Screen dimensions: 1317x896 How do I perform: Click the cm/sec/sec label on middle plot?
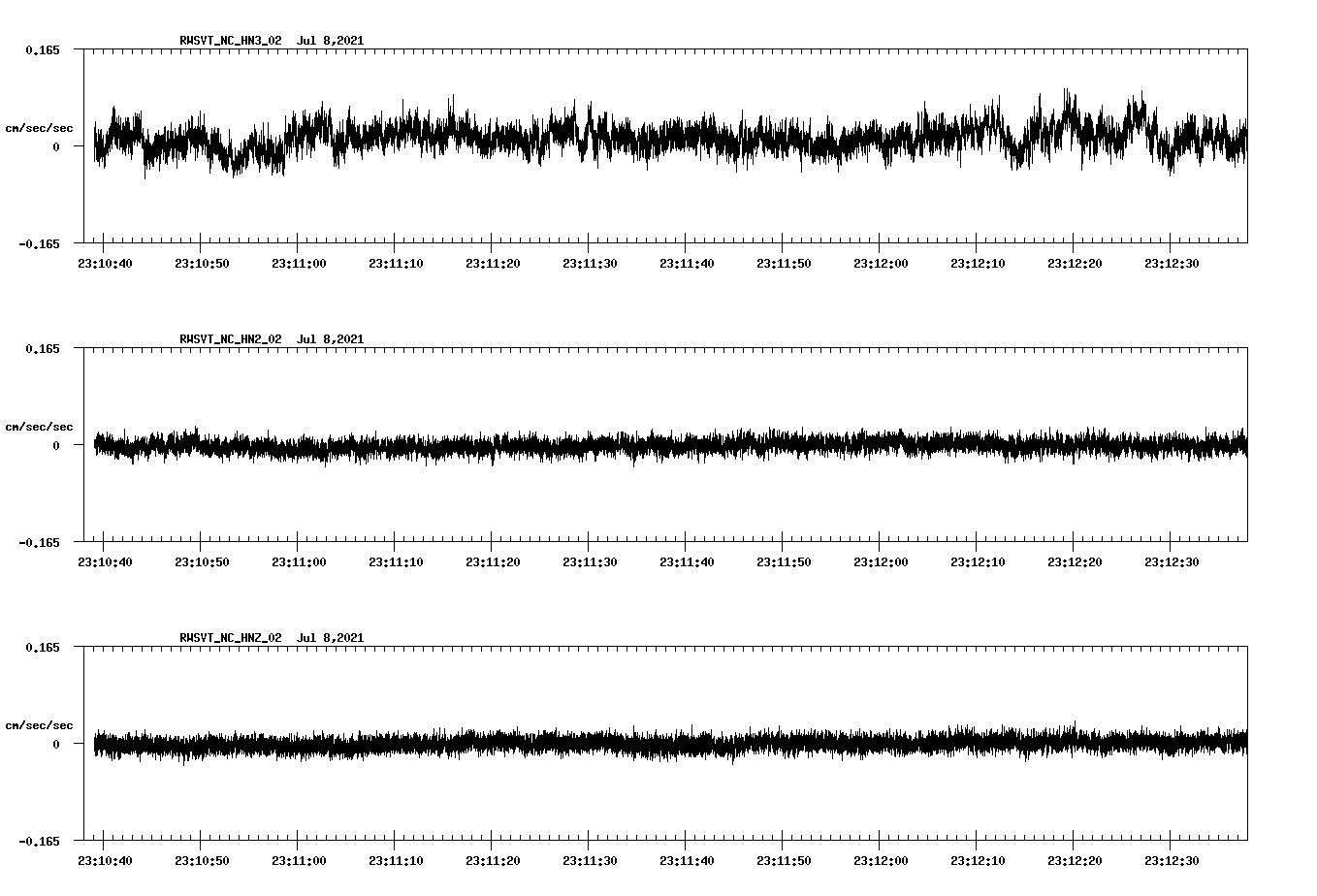coord(40,426)
